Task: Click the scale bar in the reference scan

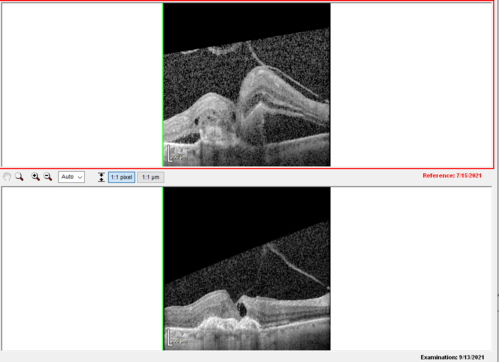Action: (x=177, y=154)
